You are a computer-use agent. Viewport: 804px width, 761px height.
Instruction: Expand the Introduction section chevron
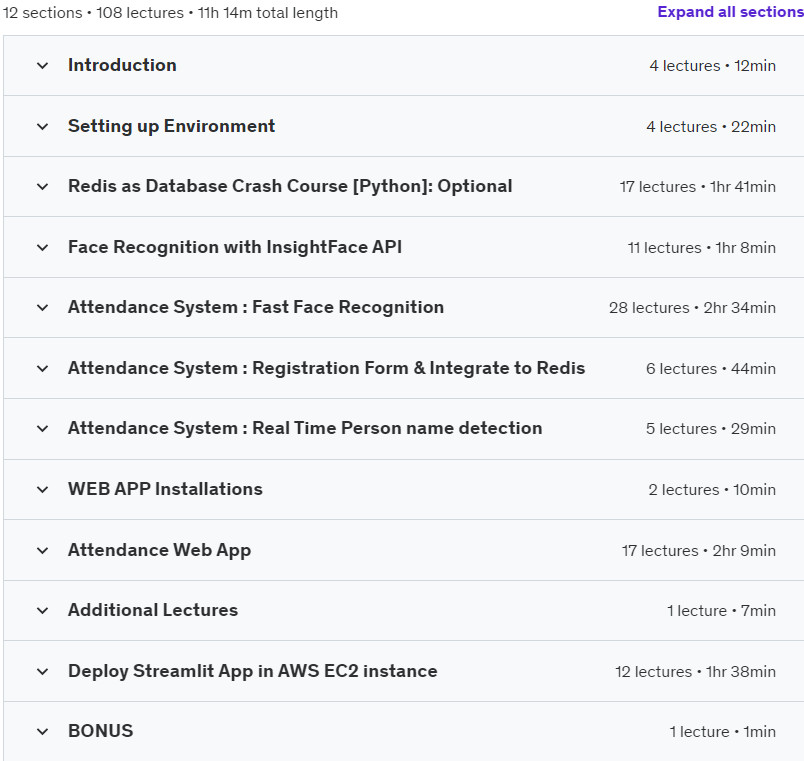coord(43,66)
